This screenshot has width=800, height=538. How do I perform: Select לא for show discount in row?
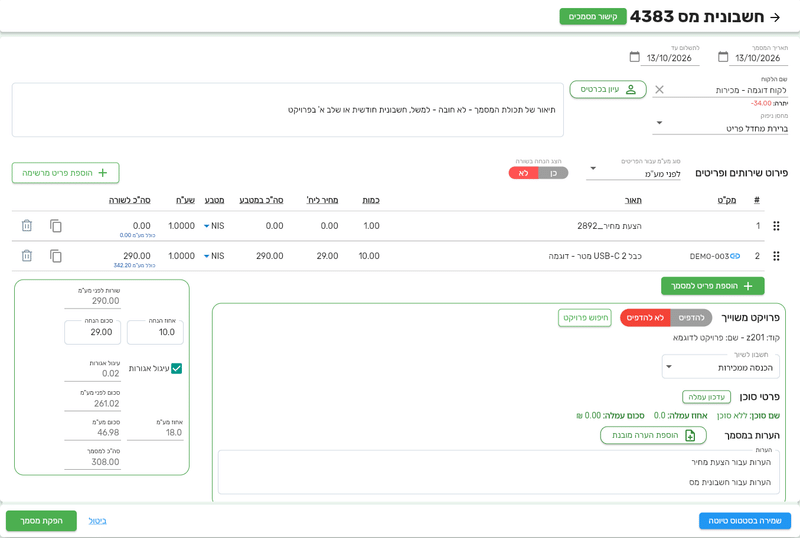click(523, 173)
